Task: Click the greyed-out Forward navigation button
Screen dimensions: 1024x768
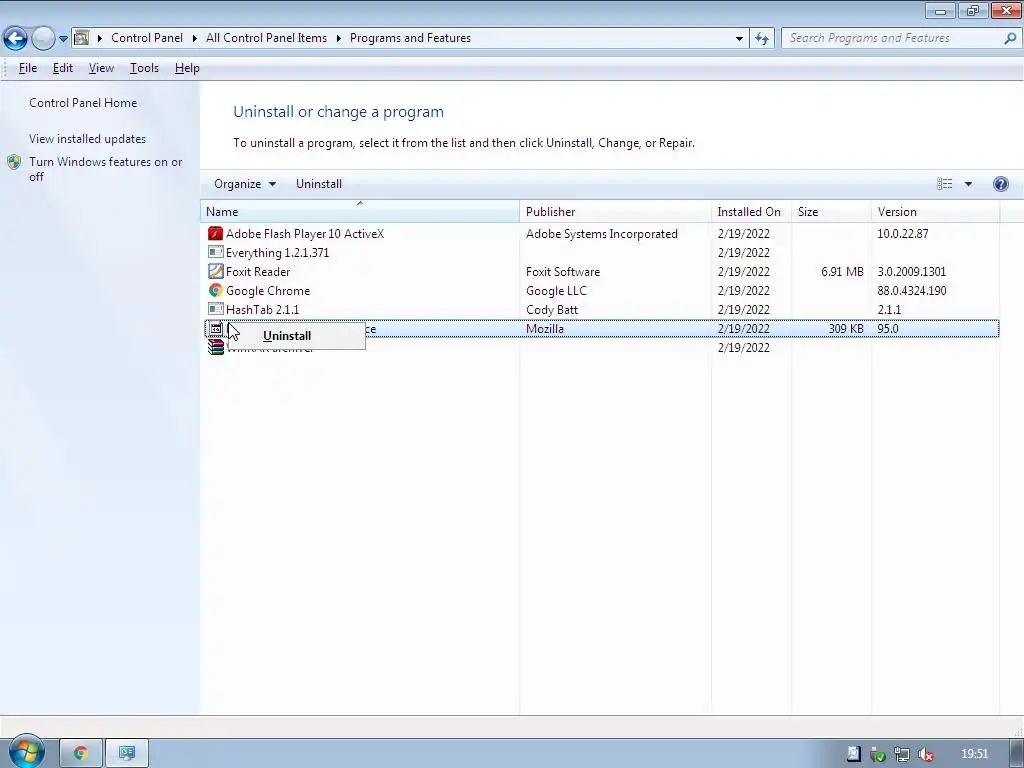Action: pos(43,39)
